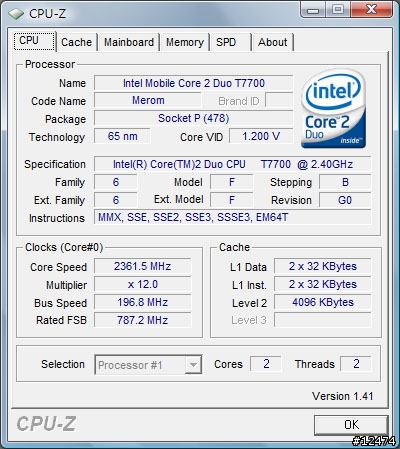
Task: Minimize the CPU-Z window
Action: coord(313,10)
